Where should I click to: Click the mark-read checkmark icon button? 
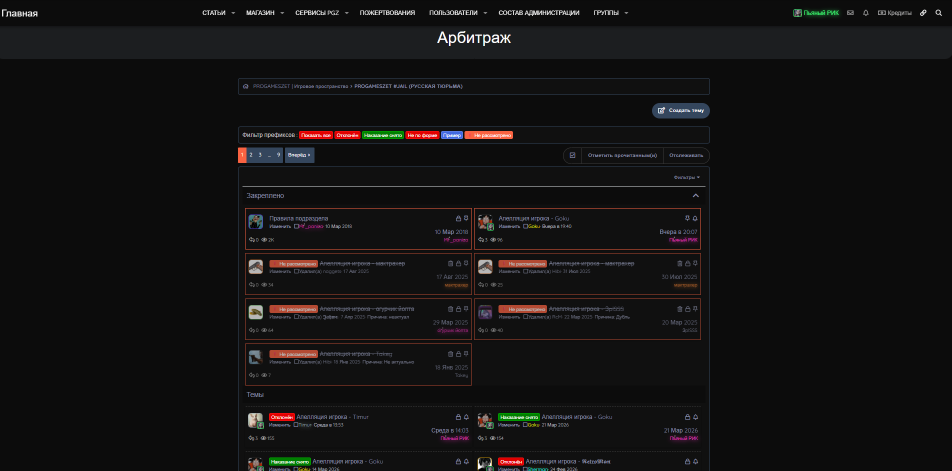click(x=572, y=155)
